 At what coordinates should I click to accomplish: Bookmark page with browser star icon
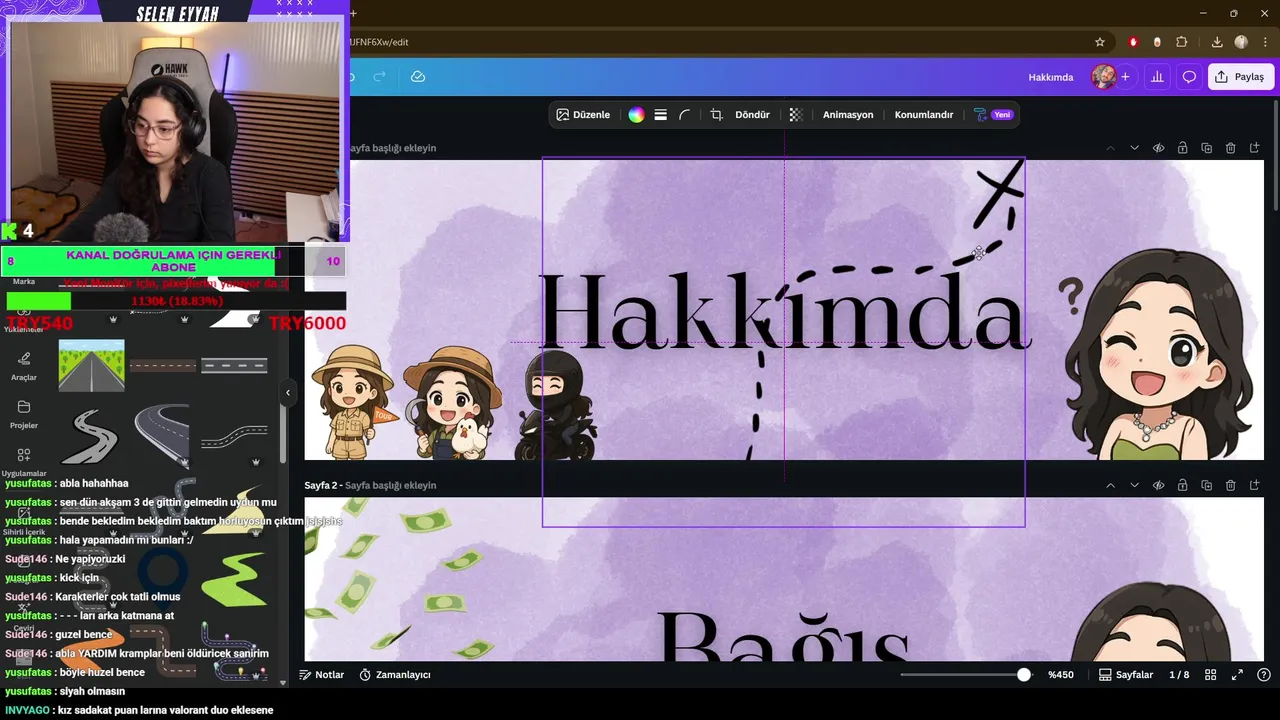1100,42
